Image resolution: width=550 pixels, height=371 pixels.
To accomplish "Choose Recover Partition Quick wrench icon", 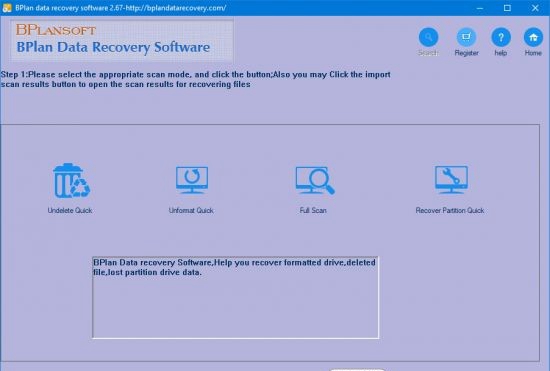I will [451, 180].
